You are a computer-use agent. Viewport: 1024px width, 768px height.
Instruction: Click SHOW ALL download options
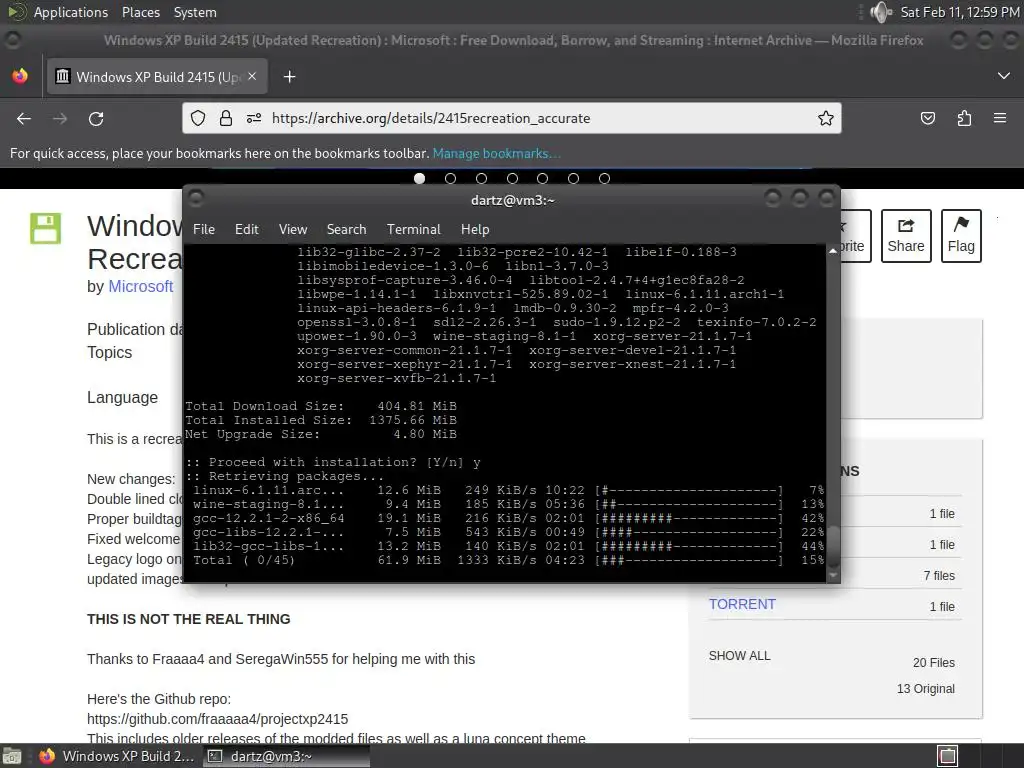(739, 656)
